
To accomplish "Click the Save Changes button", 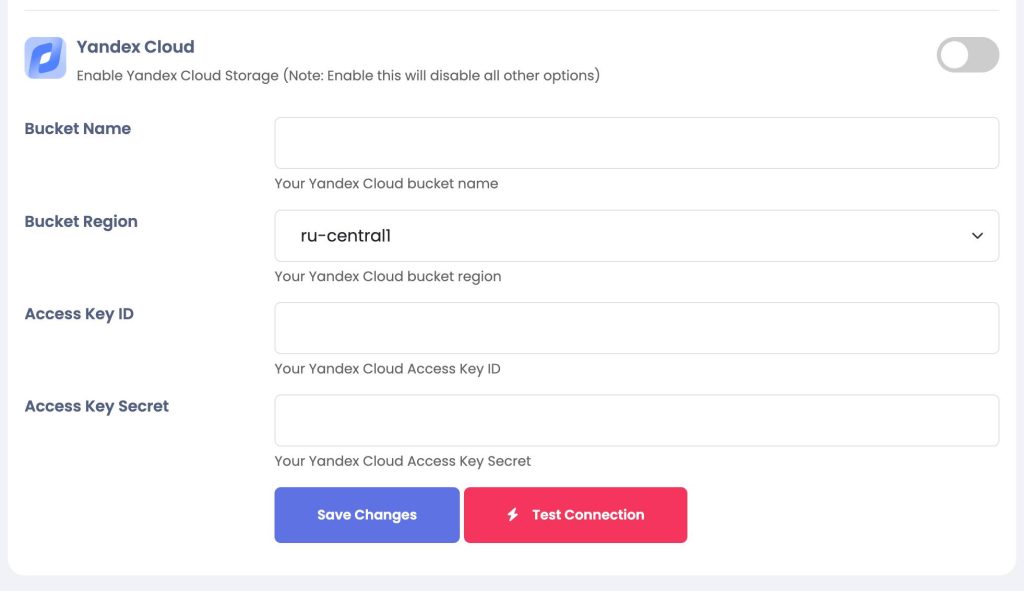I will coord(367,515).
